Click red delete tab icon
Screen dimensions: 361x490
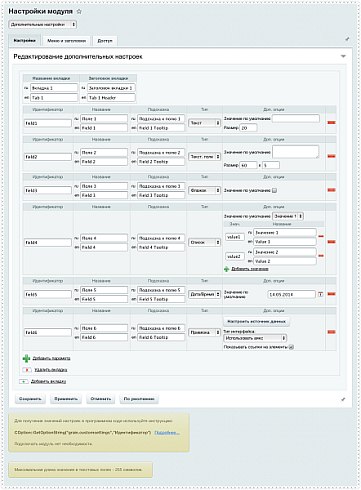(27, 370)
